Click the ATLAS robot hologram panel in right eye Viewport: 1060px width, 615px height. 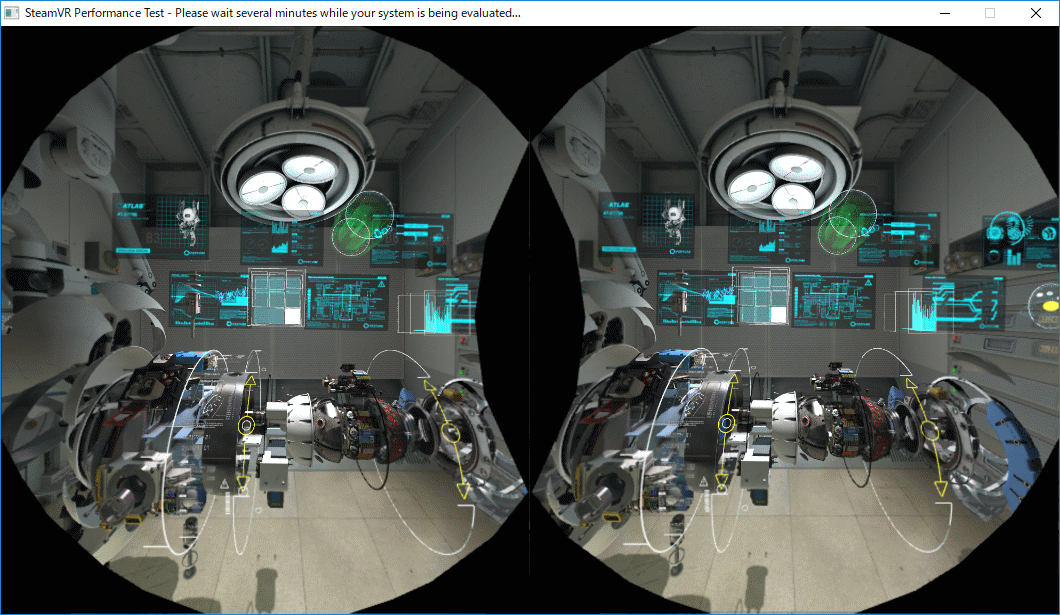tap(647, 226)
